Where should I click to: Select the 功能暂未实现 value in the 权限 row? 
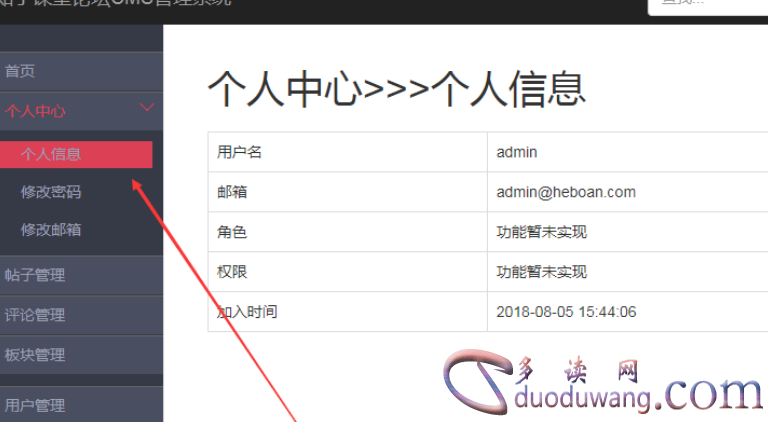click(541, 272)
